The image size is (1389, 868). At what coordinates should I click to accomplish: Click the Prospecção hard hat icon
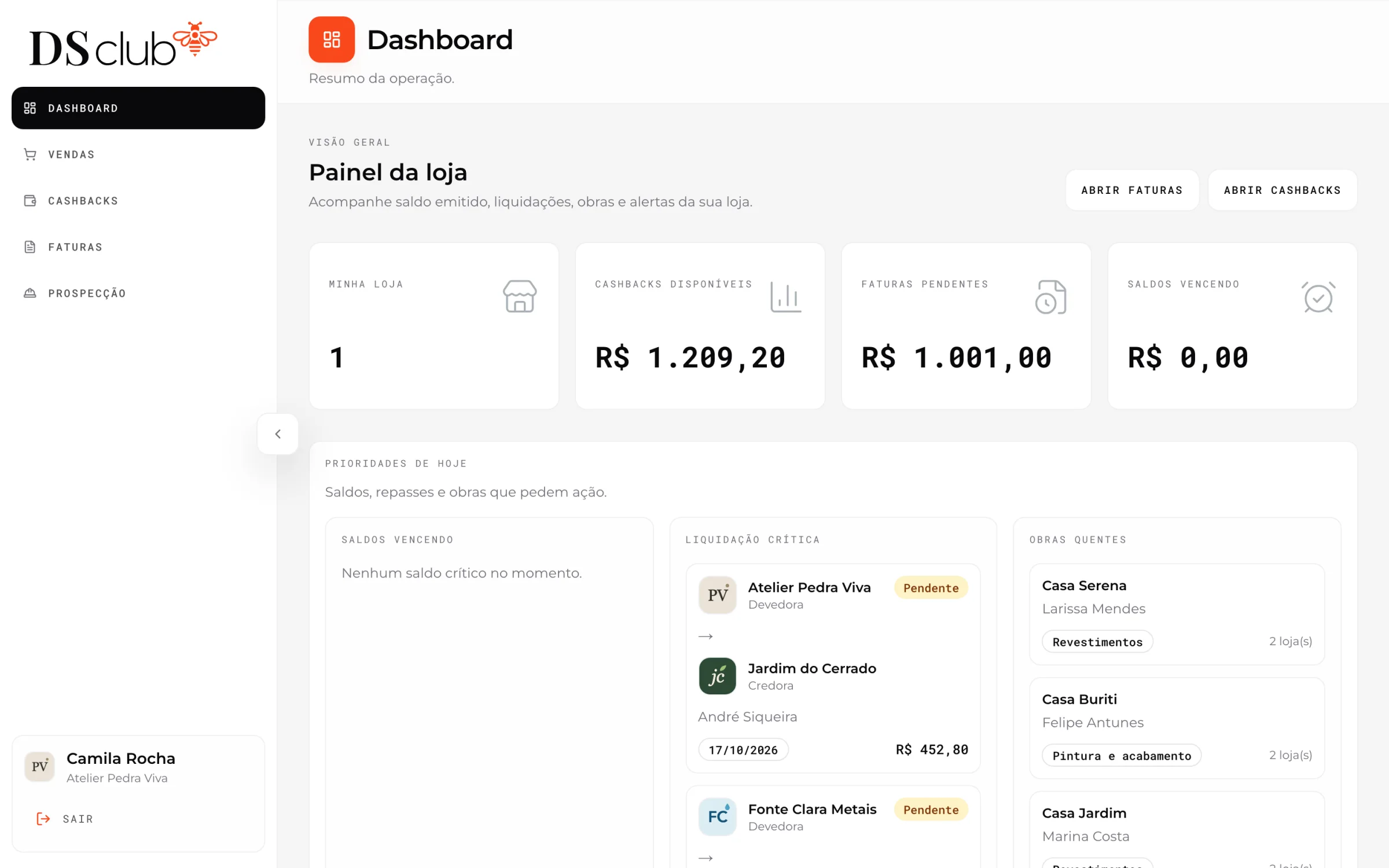coord(30,293)
